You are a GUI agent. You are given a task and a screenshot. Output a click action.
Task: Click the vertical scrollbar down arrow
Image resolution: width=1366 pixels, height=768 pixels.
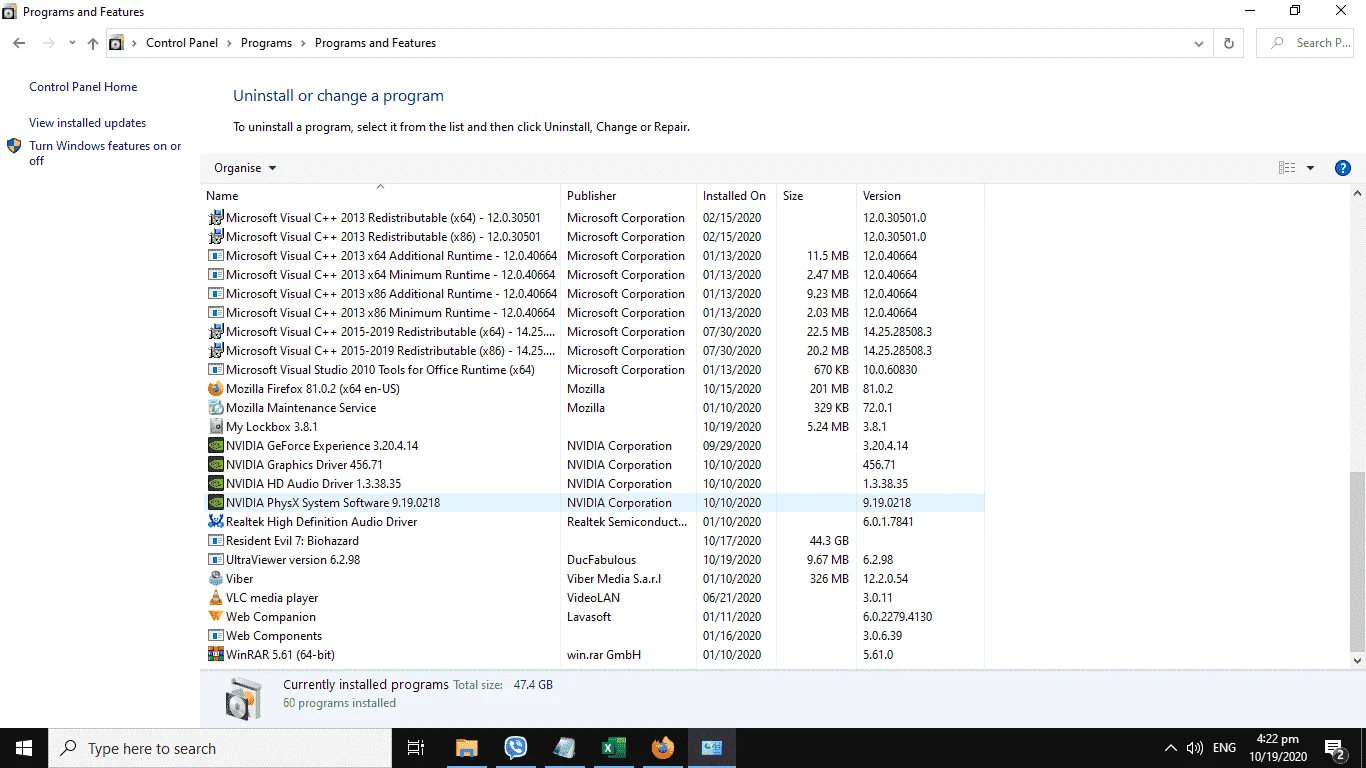[1357, 661]
